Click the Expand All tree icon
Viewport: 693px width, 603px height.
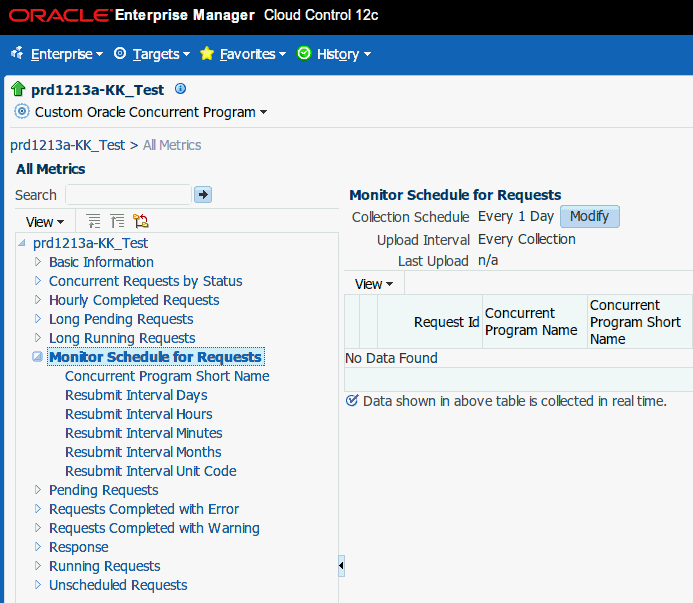click(93, 221)
